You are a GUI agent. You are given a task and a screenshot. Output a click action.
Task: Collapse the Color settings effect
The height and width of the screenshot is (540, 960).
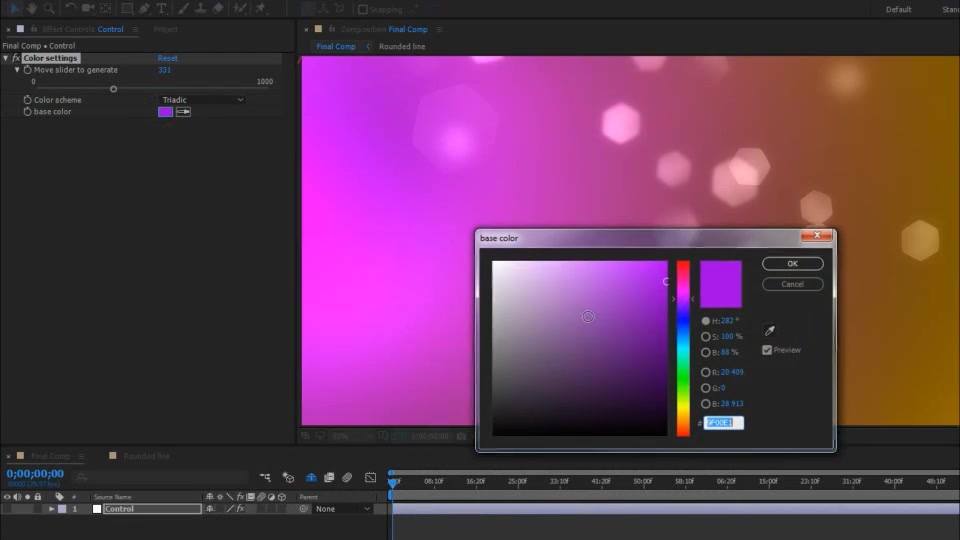[6, 58]
